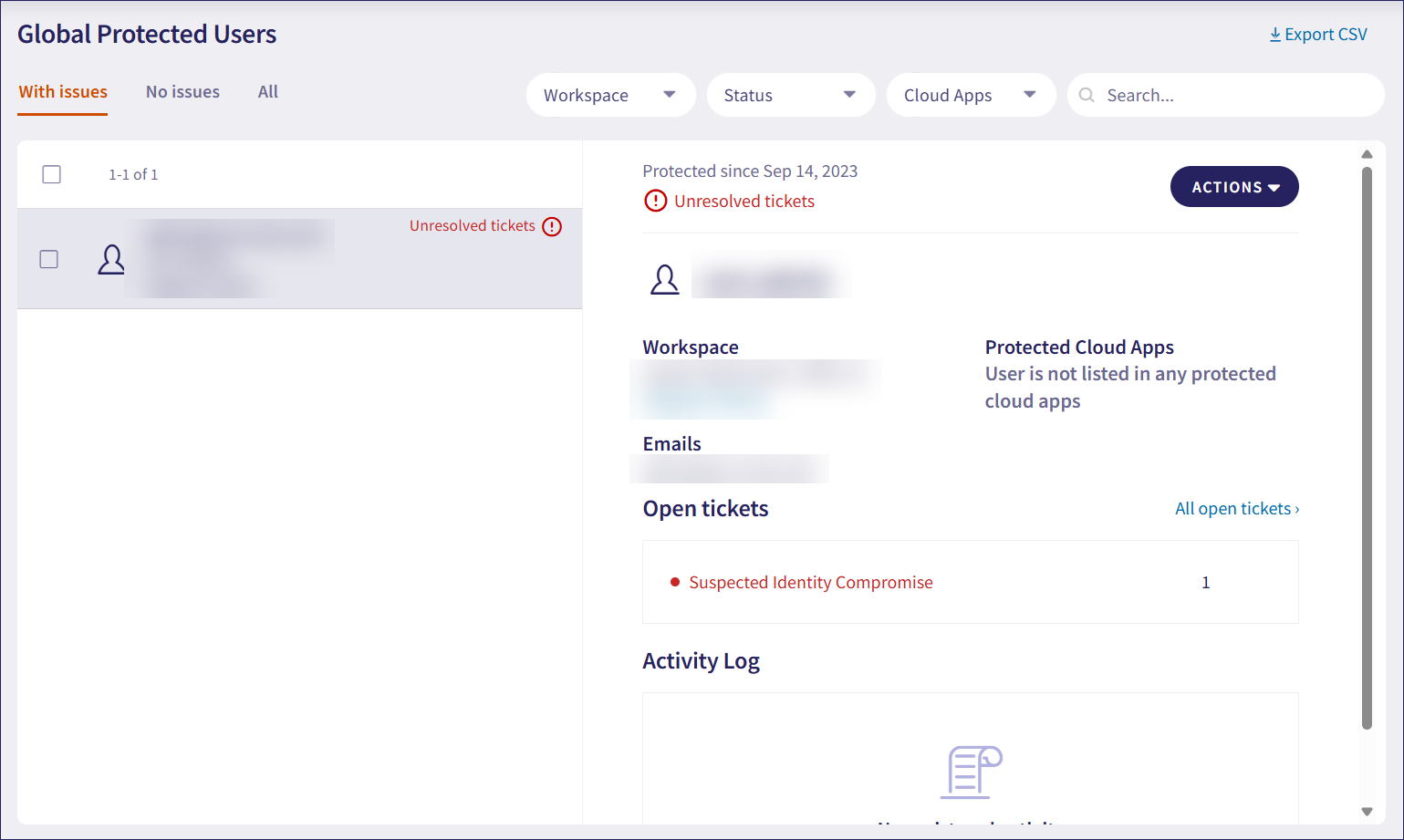1404x840 pixels.
Task: Click the alert icon in details panel header
Action: 655,201
